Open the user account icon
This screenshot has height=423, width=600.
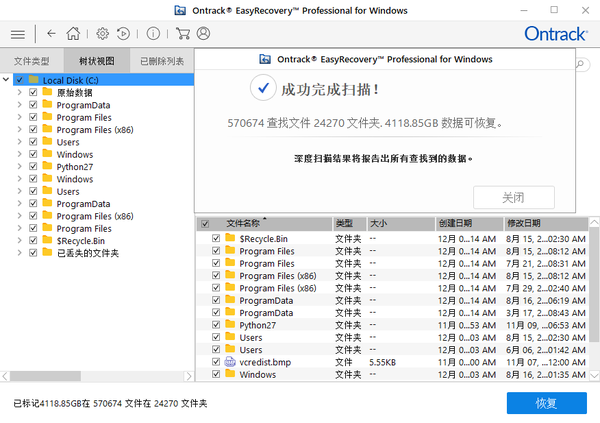[x=204, y=33]
